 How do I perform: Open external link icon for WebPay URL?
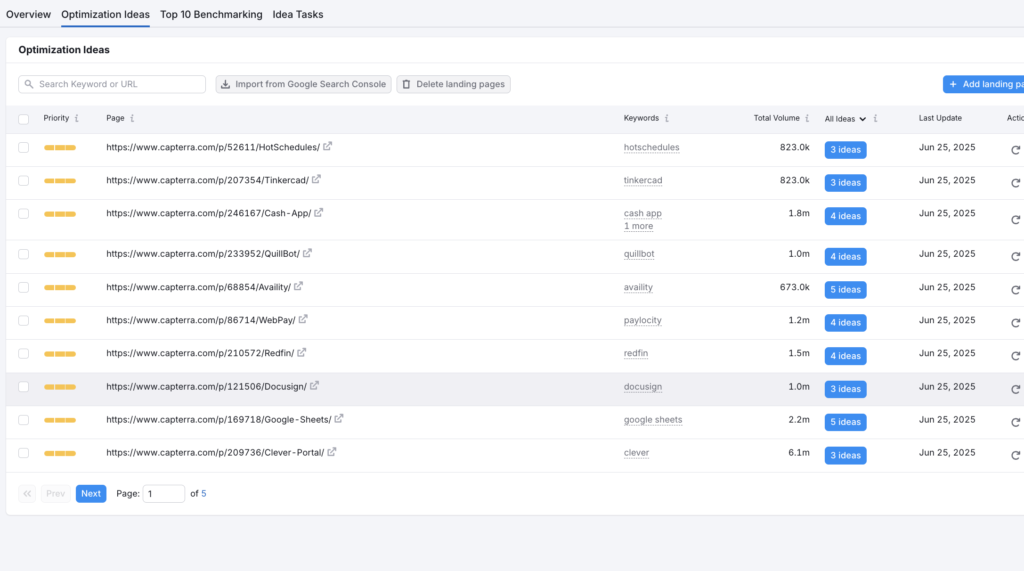pyautogui.click(x=303, y=319)
